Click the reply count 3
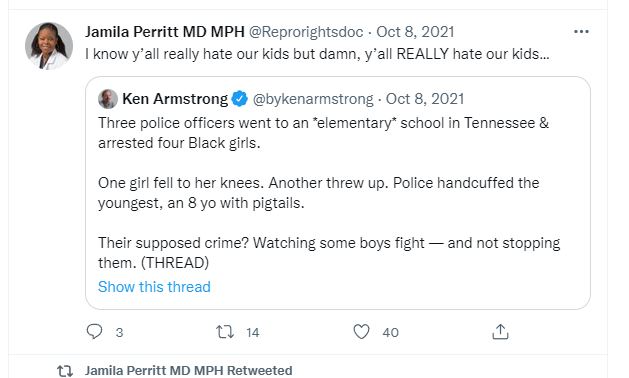Viewport: 629px width, 378px height. 119,332
